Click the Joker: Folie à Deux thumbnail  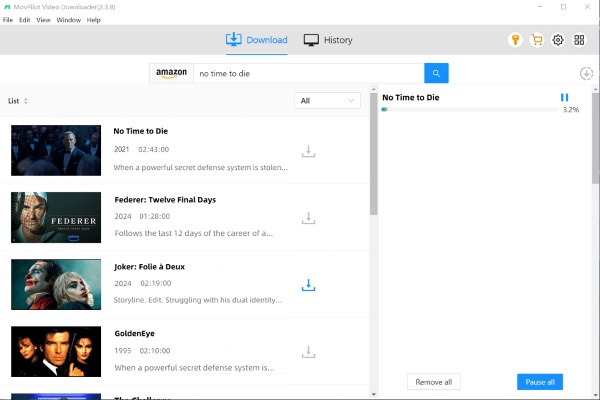[x=56, y=284]
